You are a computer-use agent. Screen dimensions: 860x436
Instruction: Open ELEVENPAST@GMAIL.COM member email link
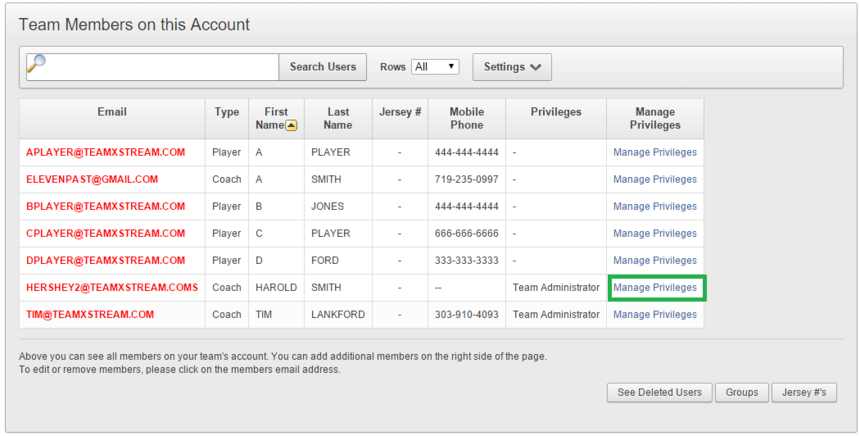[92, 179]
